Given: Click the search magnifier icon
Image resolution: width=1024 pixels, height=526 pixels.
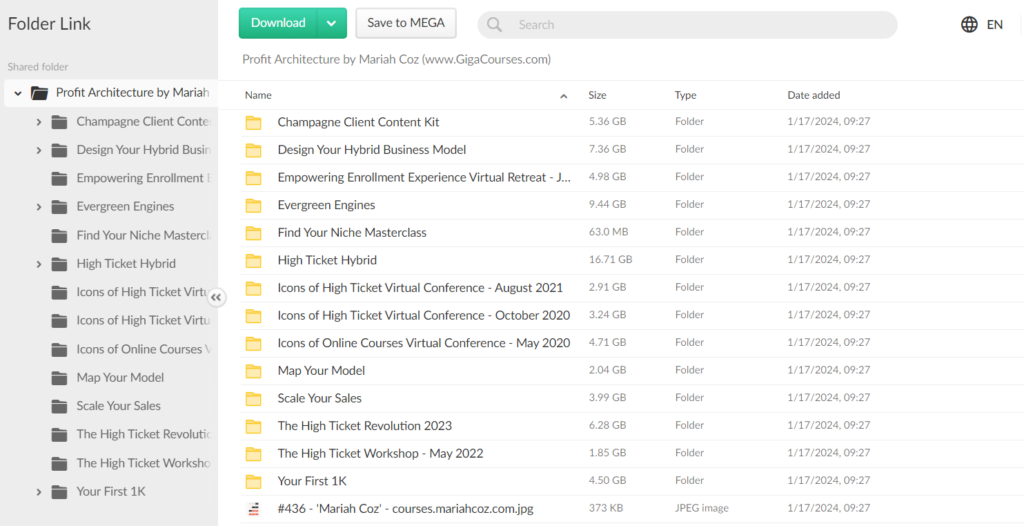Looking at the screenshot, I should 494,25.
